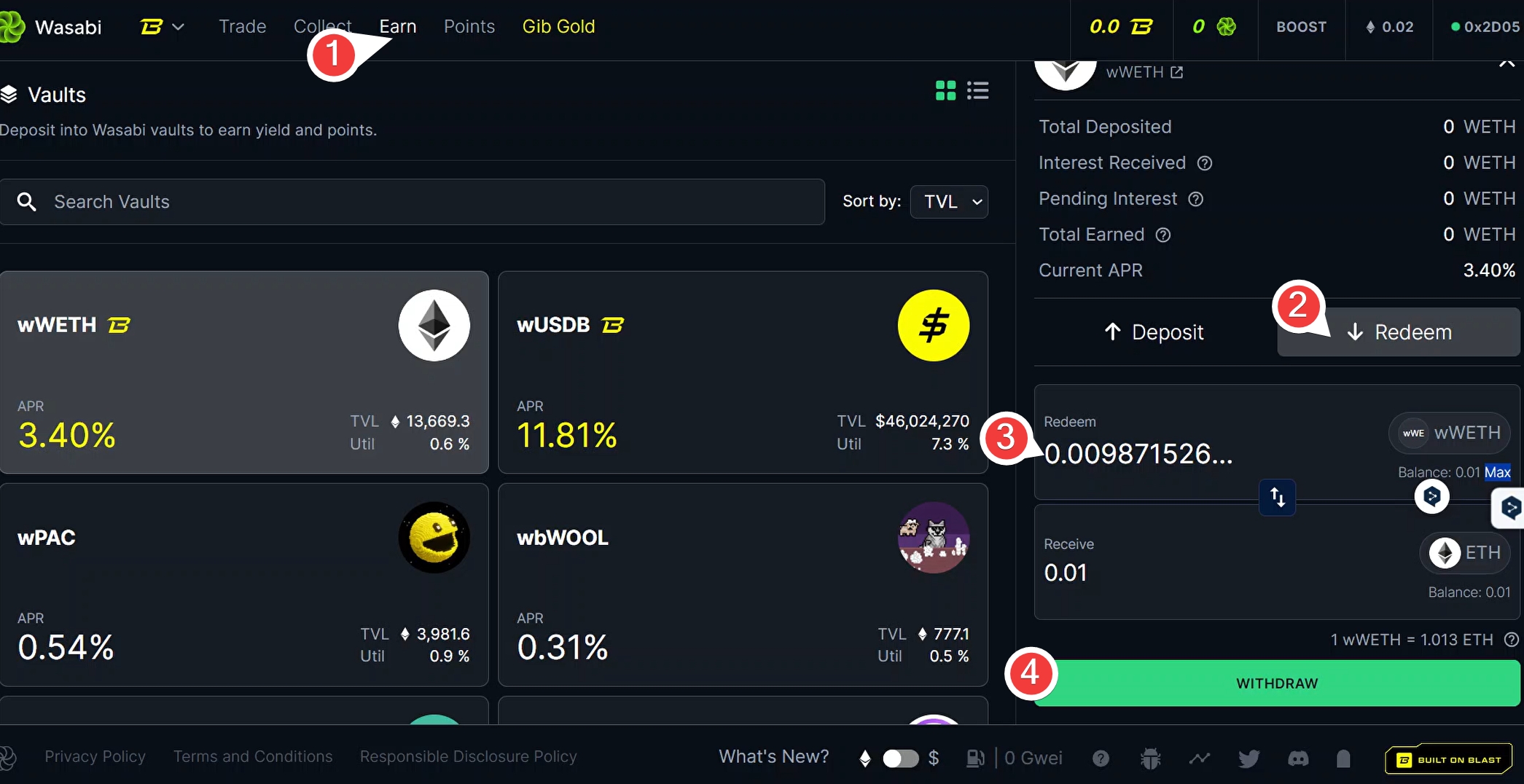
Task: Click help icon next to Pending Interest
Action: click(1195, 199)
